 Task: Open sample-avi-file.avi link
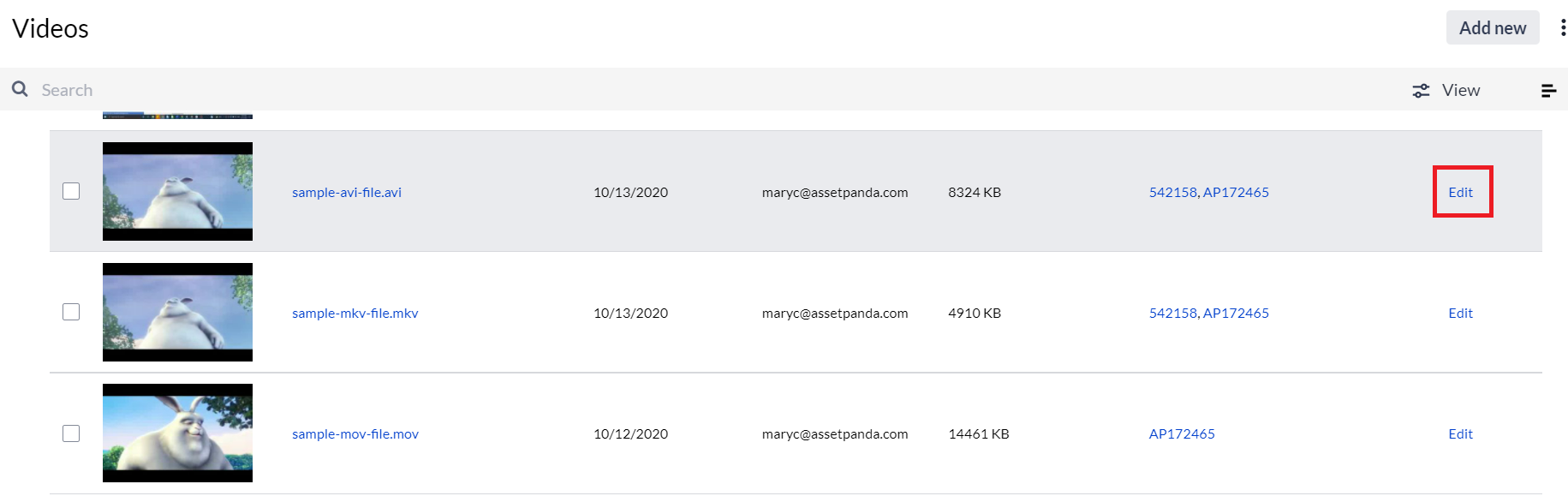347,192
